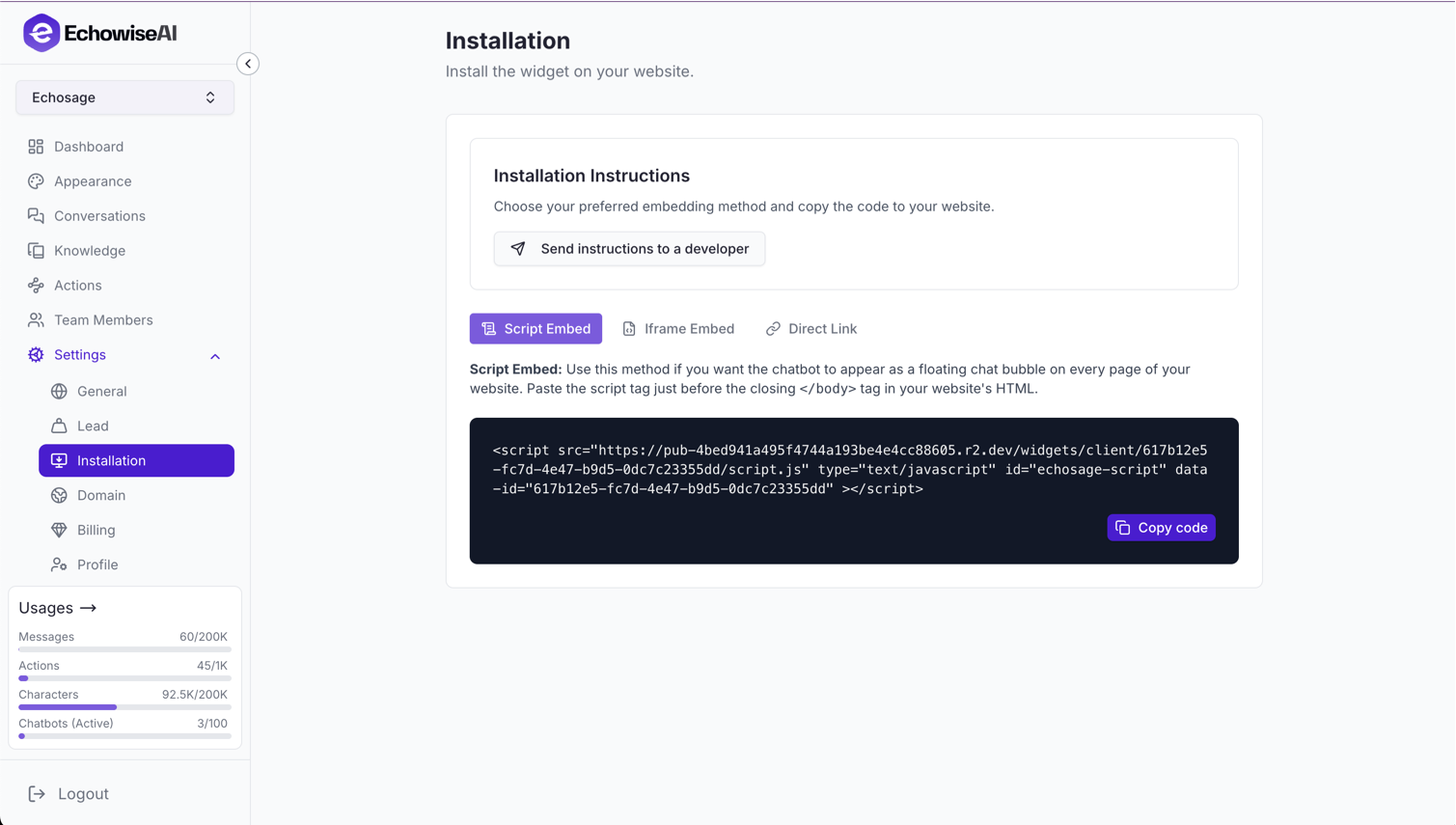The height and width of the screenshot is (825, 1456).
Task: Click the script embed code block
Action: click(x=849, y=470)
